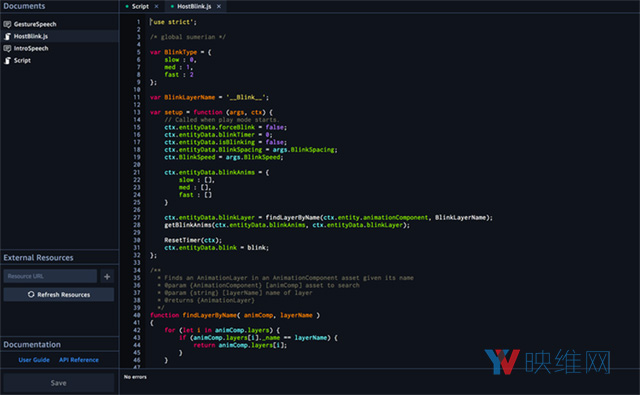Select the HostBlink.js editor tab
This screenshot has width=640, height=395.
tap(194, 7)
